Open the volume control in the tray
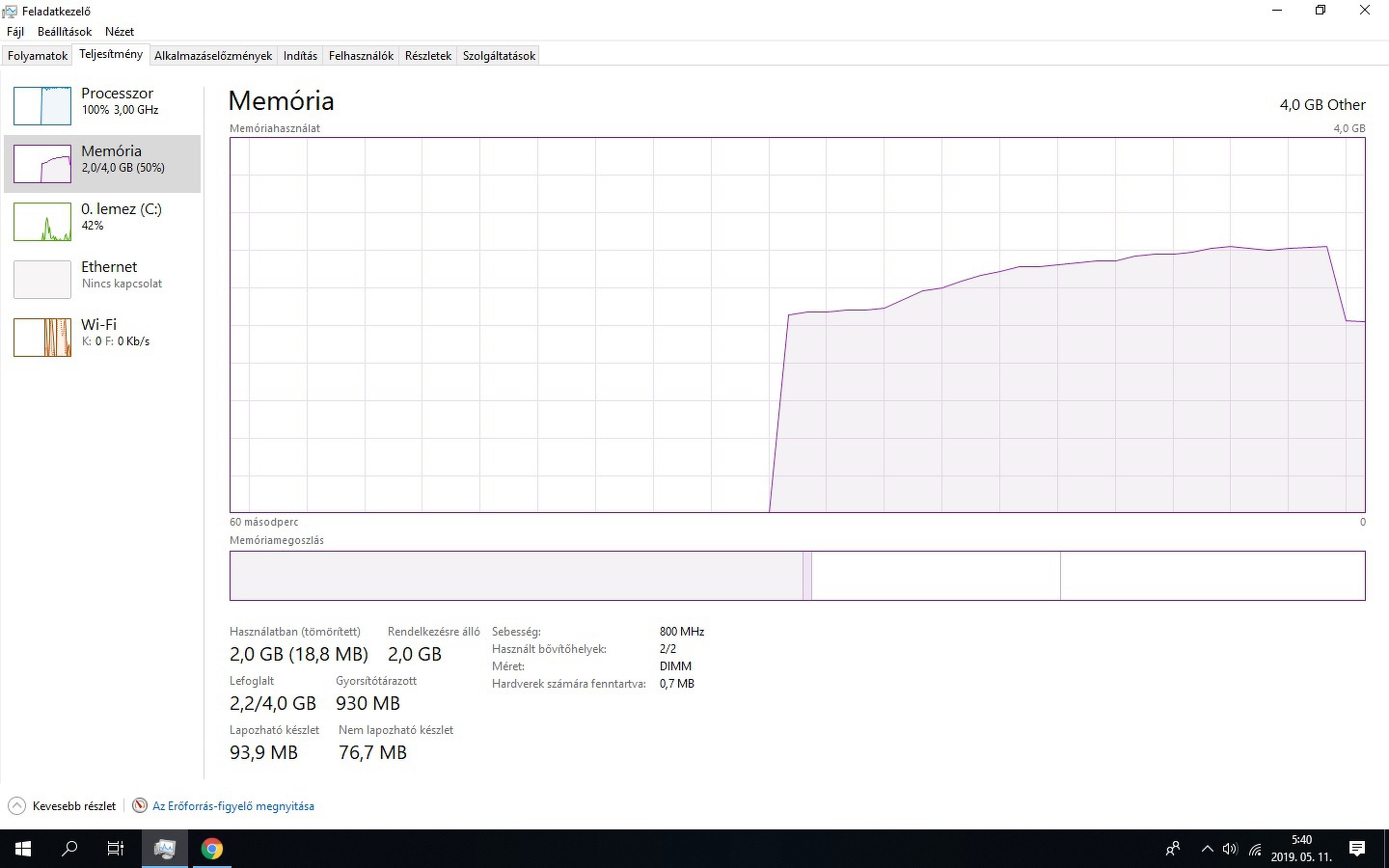 1230,849
